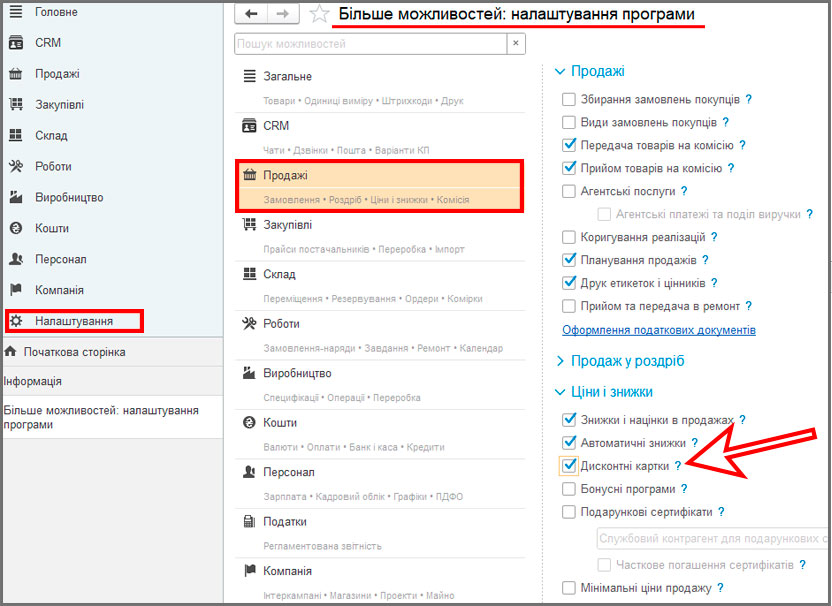Enable the Бонусні програми checkbox
The width and height of the screenshot is (832, 606).
pos(569,489)
